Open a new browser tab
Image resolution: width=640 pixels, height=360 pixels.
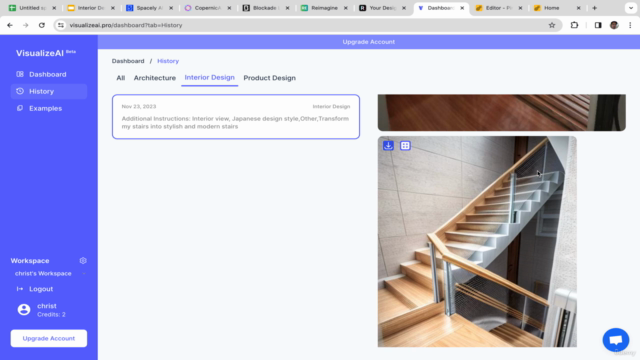[594, 8]
